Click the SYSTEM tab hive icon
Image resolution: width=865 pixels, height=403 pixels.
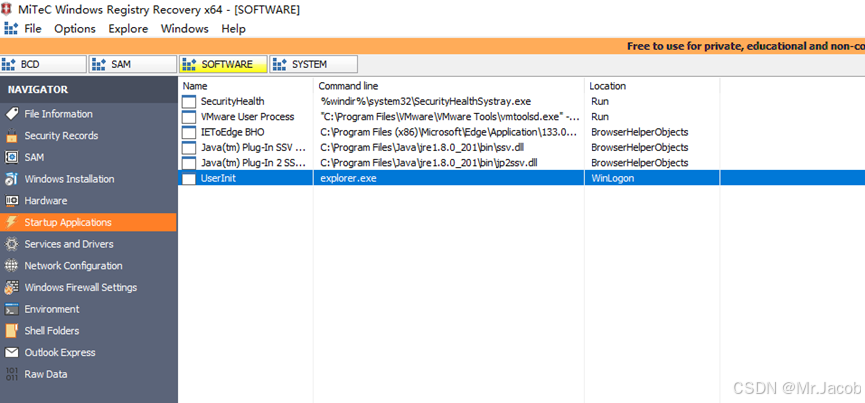click(279, 65)
